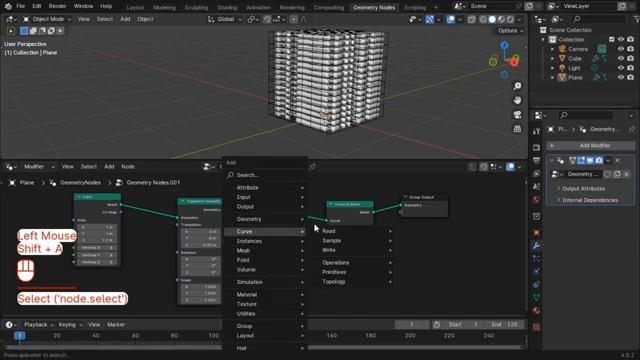Click the current frame number field
640x360 pixels.
click(411, 325)
